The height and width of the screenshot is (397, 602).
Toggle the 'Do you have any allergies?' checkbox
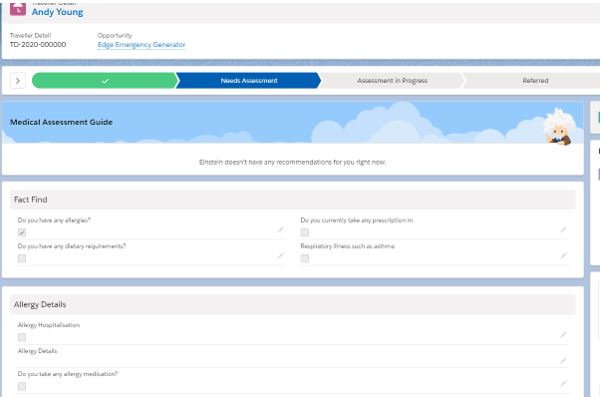point(22,232)
